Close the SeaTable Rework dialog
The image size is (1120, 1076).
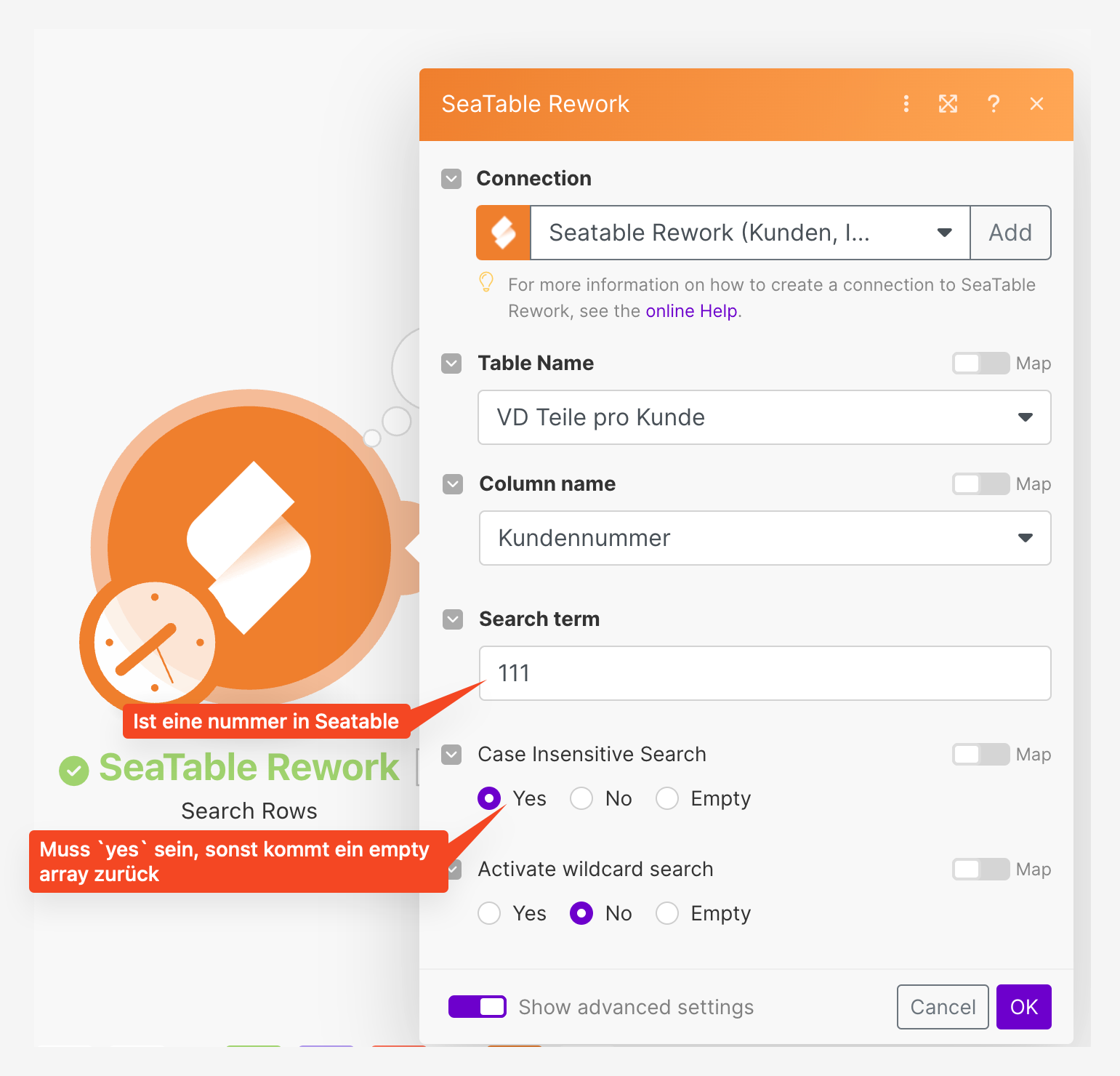click(x=1037, y=104)
